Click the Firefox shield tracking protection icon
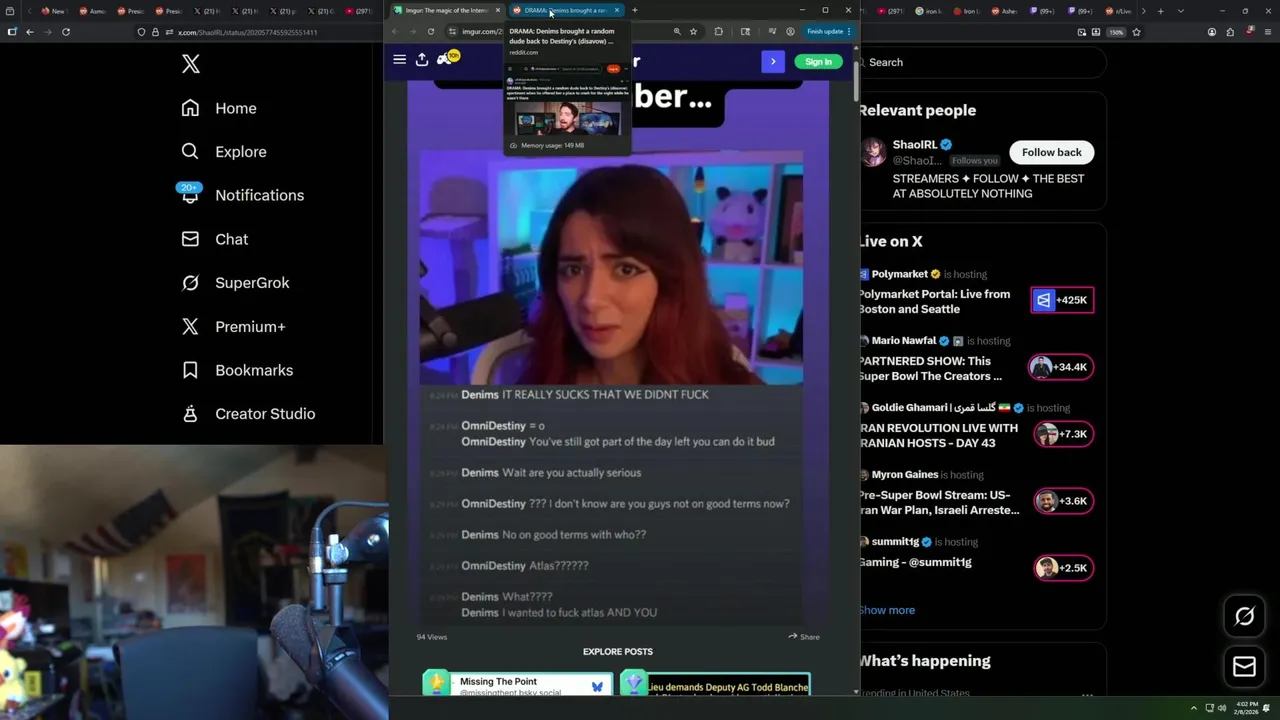Image resolution: width=1280 pixels, height=720 pixels. tap(141, 32)
